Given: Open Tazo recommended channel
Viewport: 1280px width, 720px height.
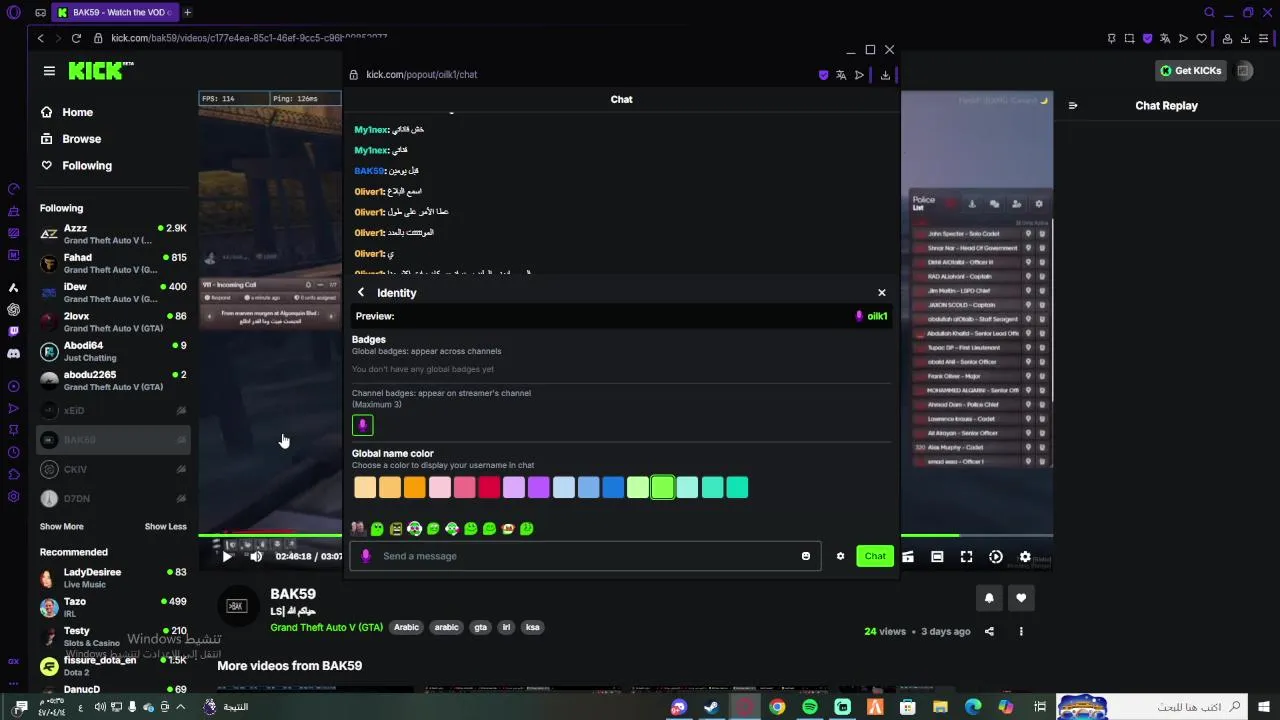Looking at the screenshot, I should click(x=113, y=607).
